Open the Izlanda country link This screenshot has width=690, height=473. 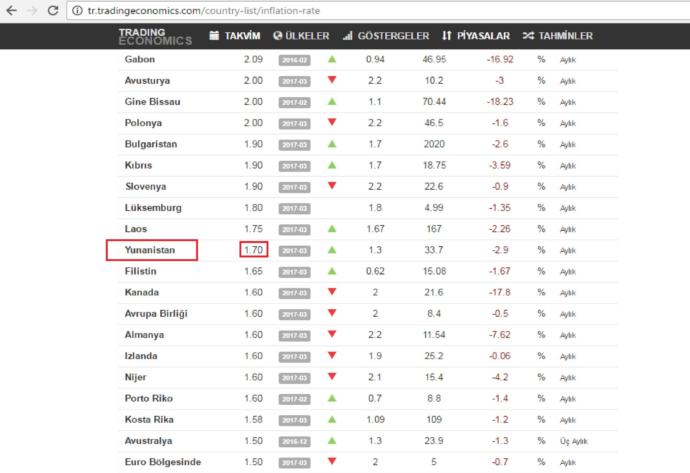point(141,356)
